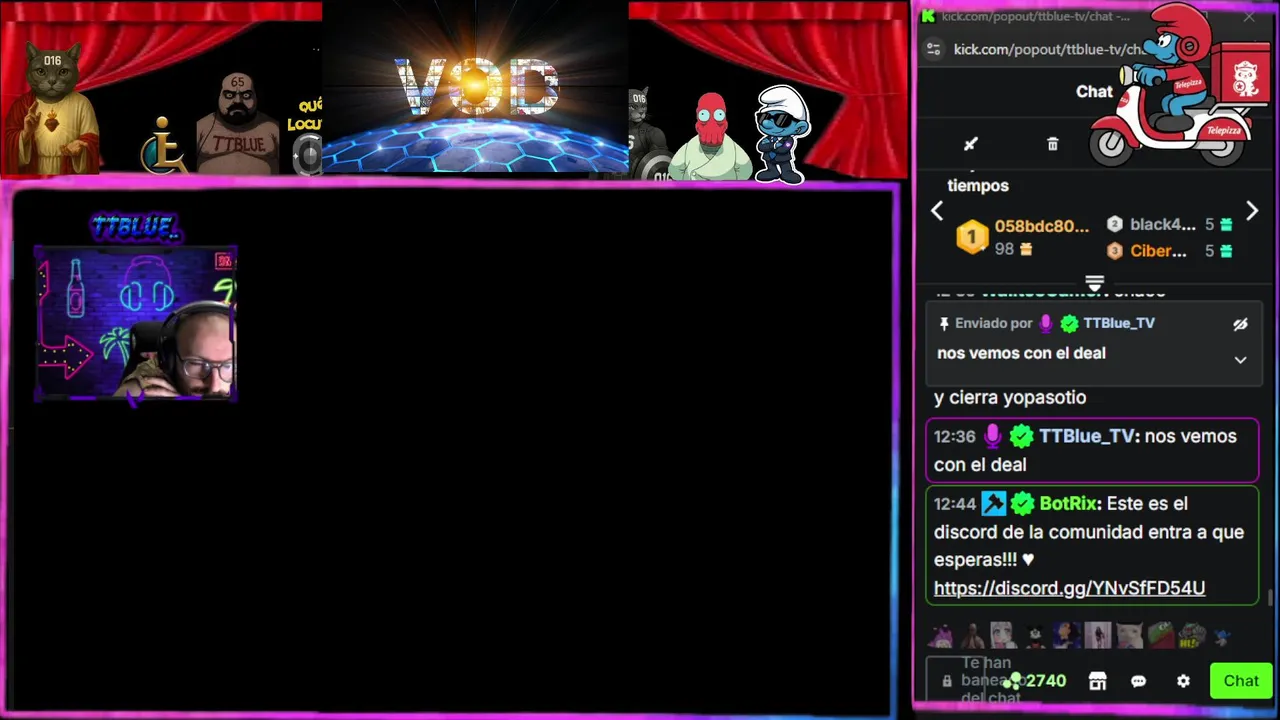This screenshot has height=720, width=1280.
Task: Click the site settings icon in address bar
Action: click(933, 49)
